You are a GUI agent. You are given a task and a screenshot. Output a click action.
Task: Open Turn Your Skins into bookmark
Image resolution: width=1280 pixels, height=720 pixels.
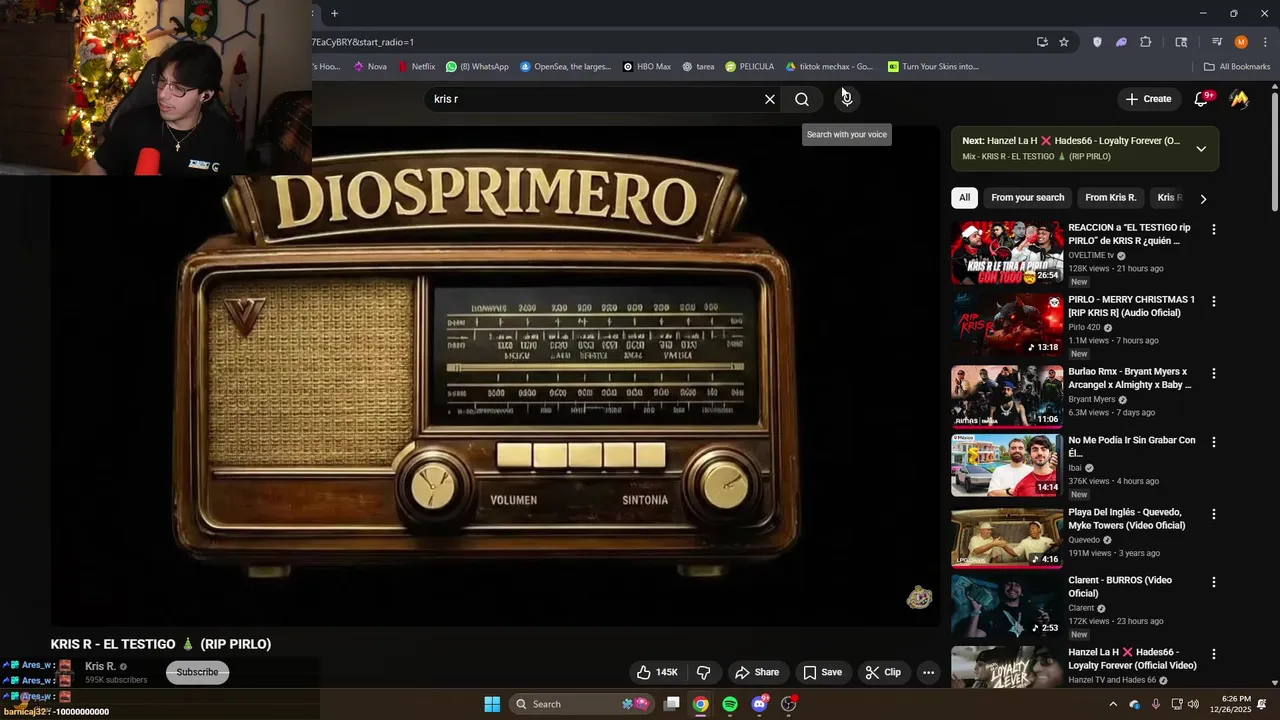[933, 67]
